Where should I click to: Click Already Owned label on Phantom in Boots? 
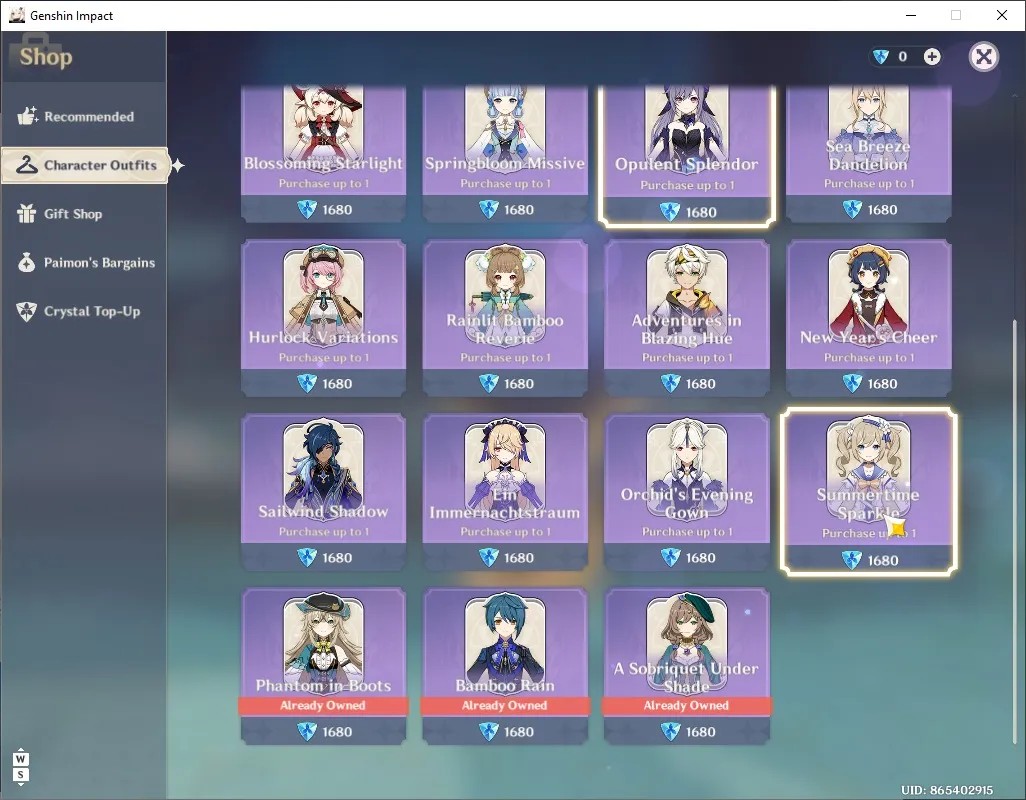coord(323,705)
